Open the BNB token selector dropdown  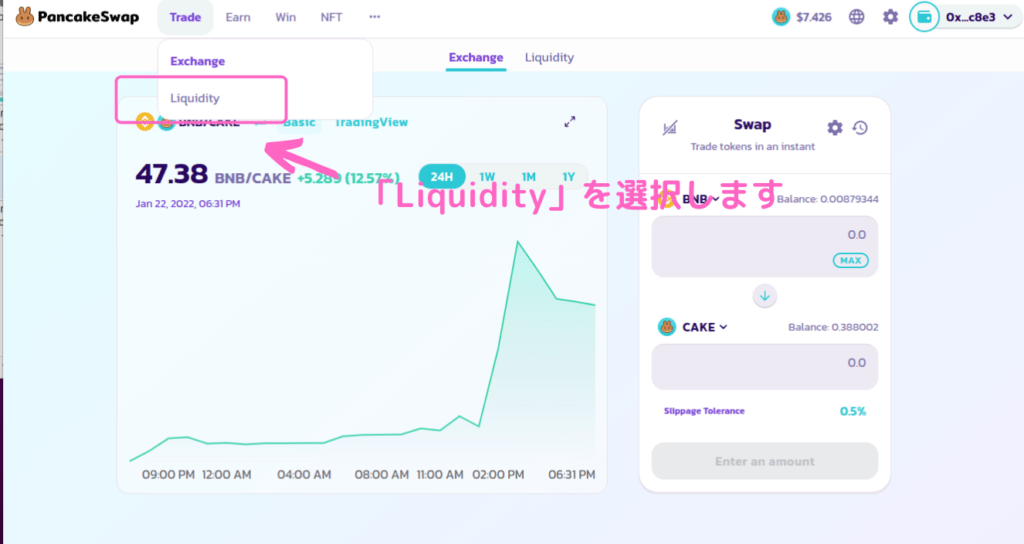point(701,199)
